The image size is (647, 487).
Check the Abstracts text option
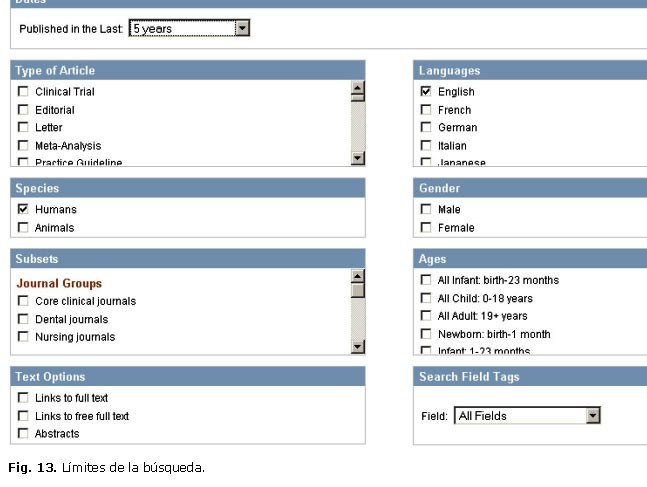[23, 434]
